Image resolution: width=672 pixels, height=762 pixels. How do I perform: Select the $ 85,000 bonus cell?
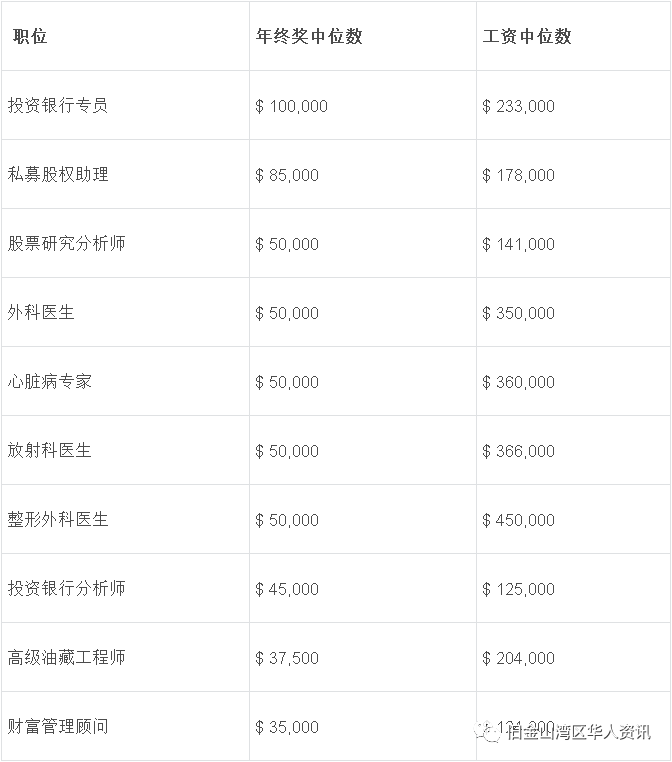pos(287,175)
